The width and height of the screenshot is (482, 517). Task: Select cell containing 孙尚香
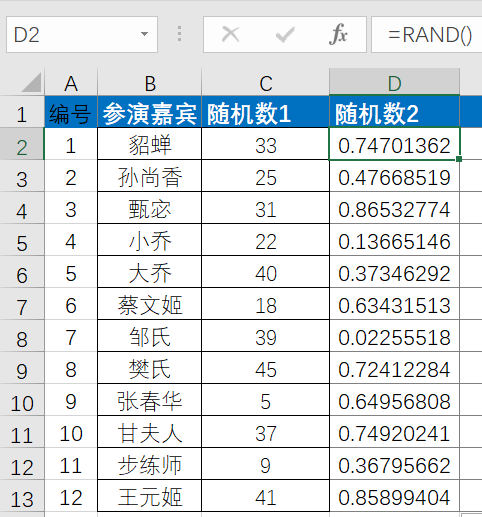click(x=150, y=176)
